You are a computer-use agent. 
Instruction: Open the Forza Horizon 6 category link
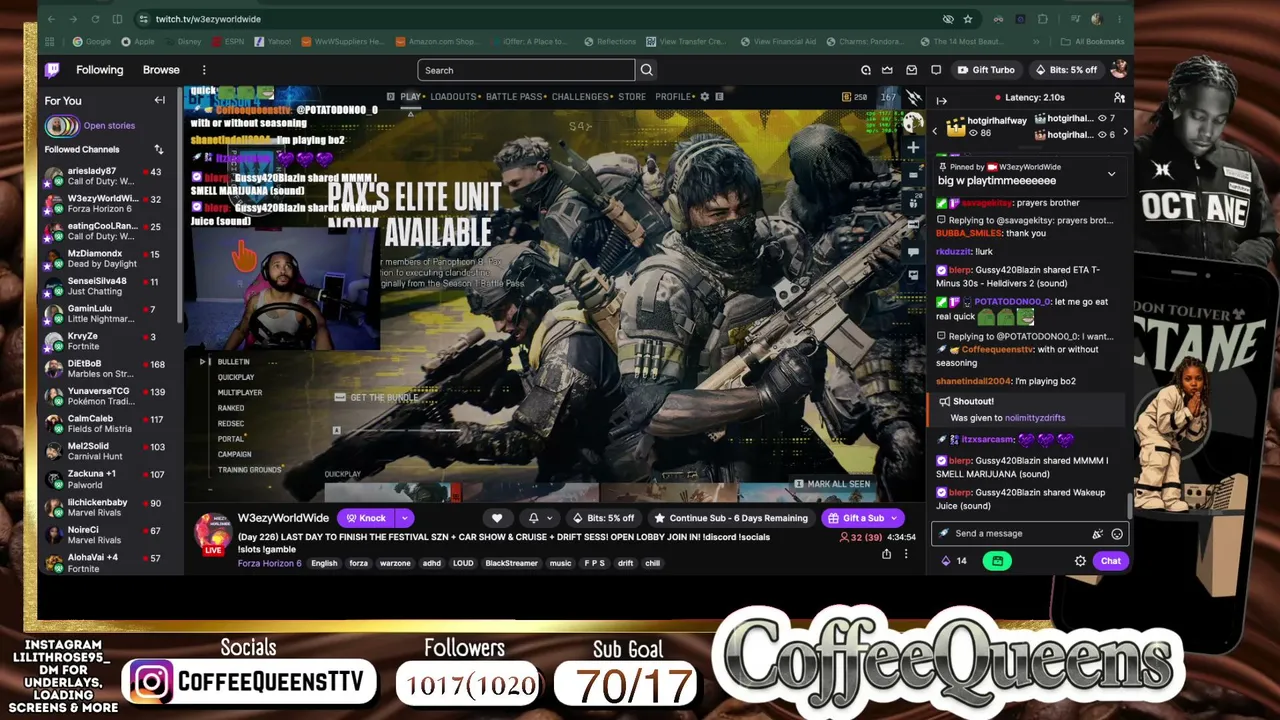click(x=269, y=563)
